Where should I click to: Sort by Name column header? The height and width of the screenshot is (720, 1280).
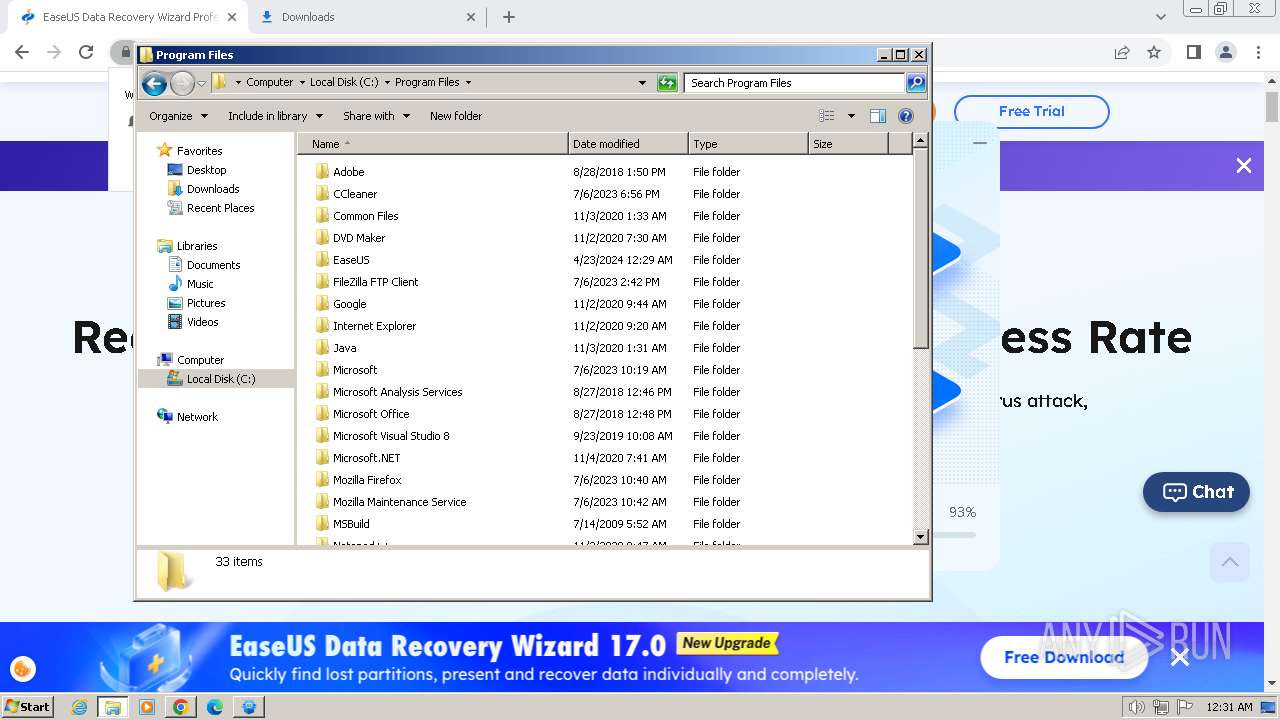coord(433,144)
